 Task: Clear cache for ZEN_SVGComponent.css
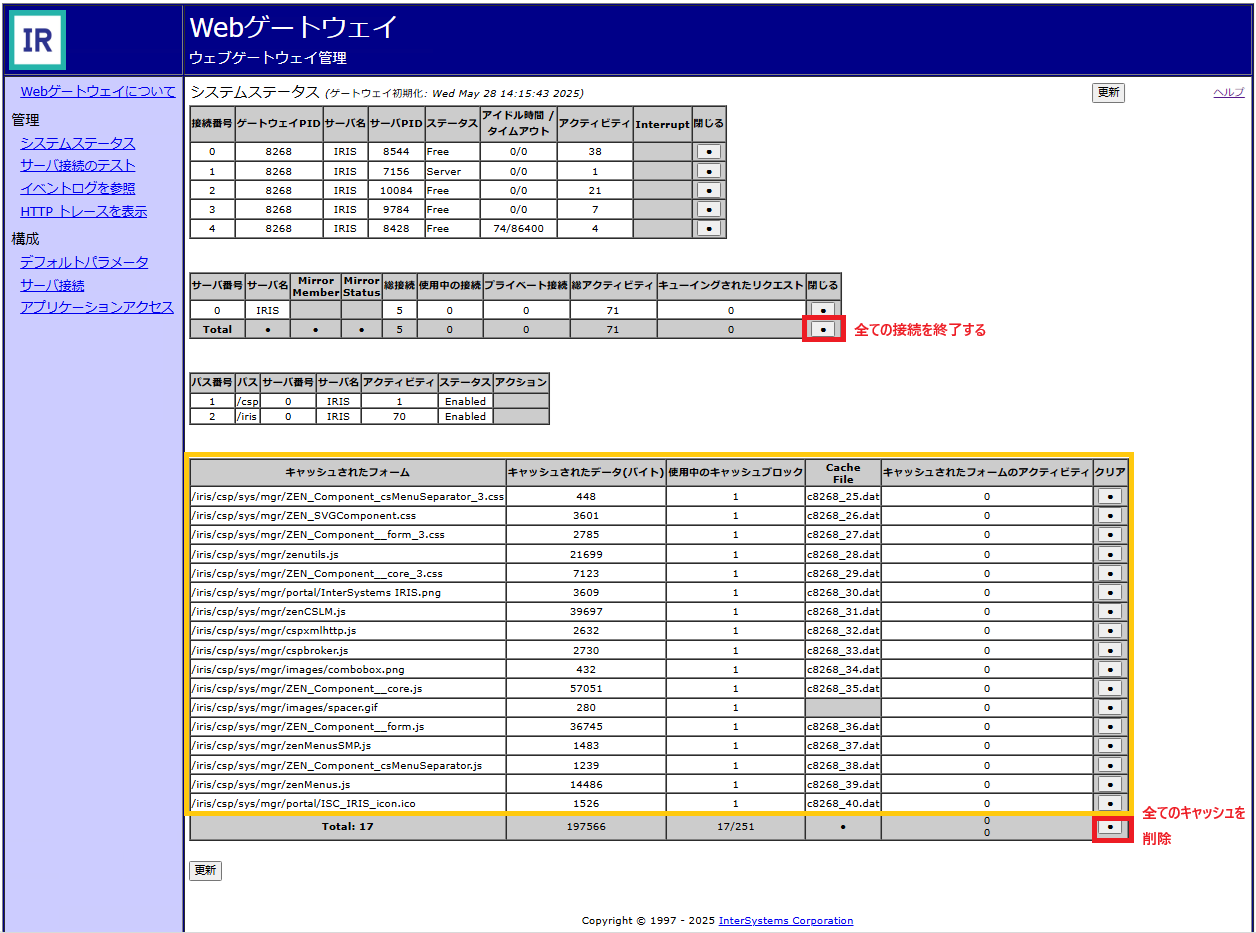pyautogui.click(x=1110, y=516)
